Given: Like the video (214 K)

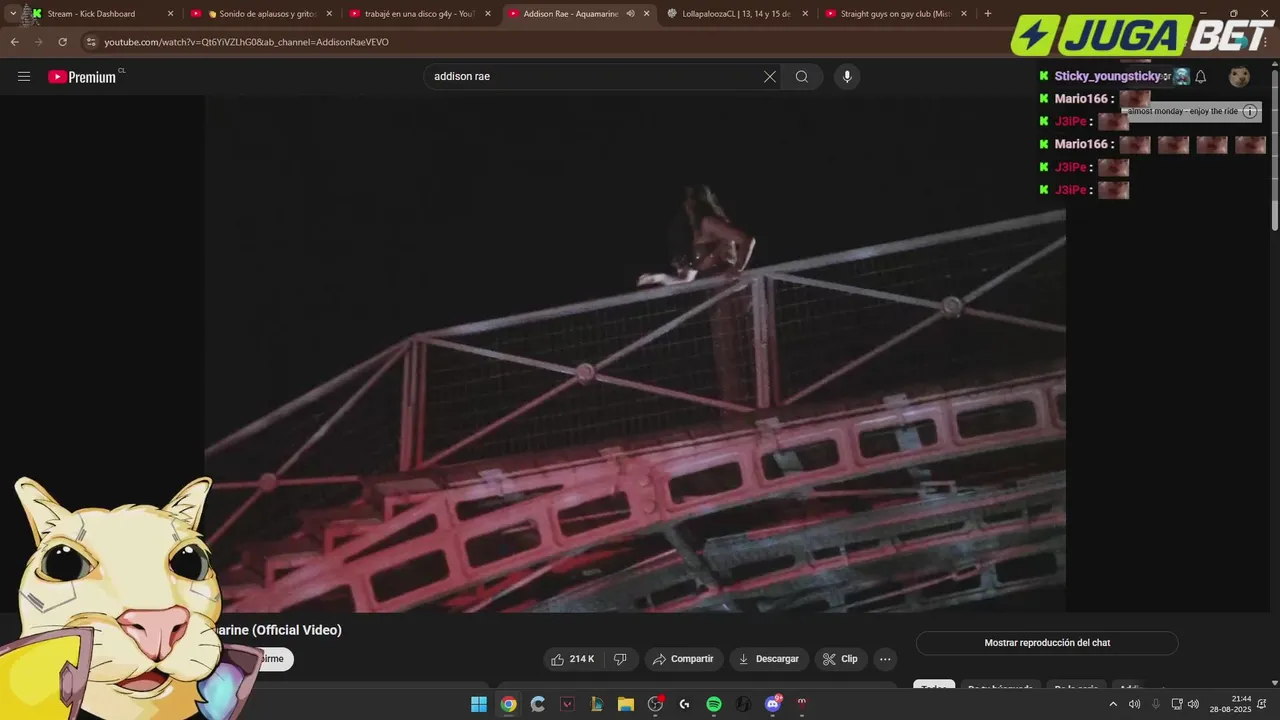Looking at the screenshot, I should click(x=572, y=659).
